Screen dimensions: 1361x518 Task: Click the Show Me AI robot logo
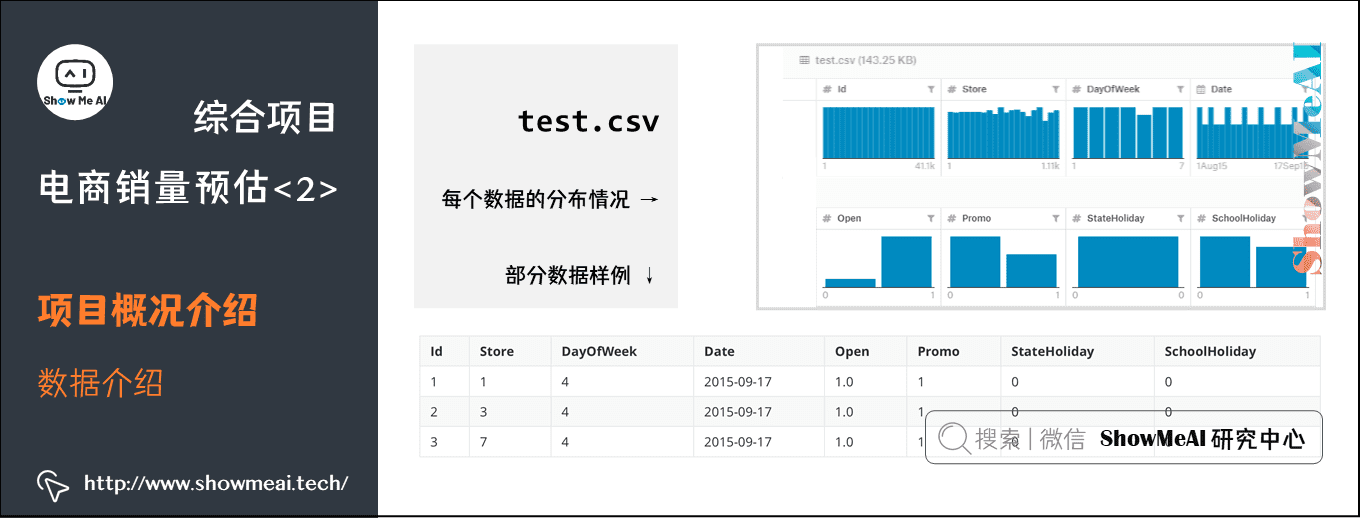tap(75, 81)
